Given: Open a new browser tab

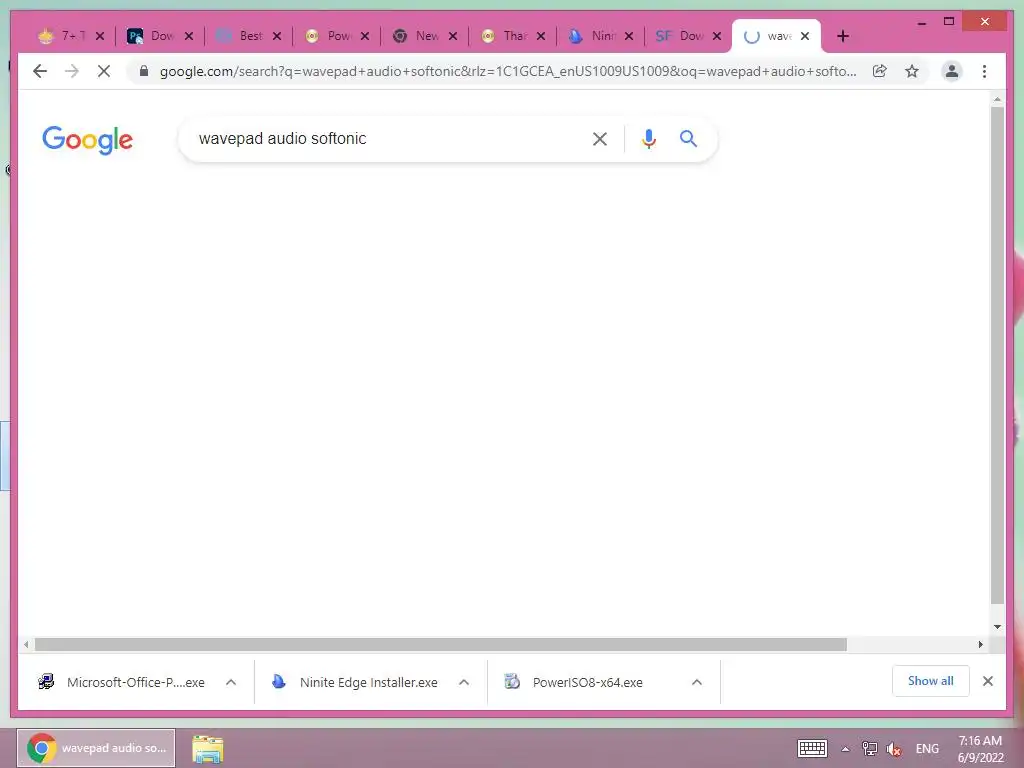Looking at the screenshot, I should pyautogui.click(x=843, y=37).
